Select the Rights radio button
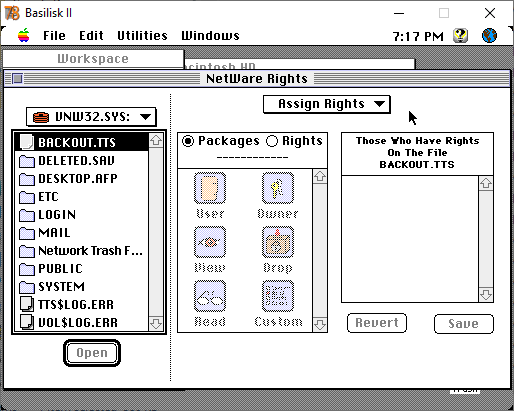This screenshot has height=411, width=514. coord(272,141)
